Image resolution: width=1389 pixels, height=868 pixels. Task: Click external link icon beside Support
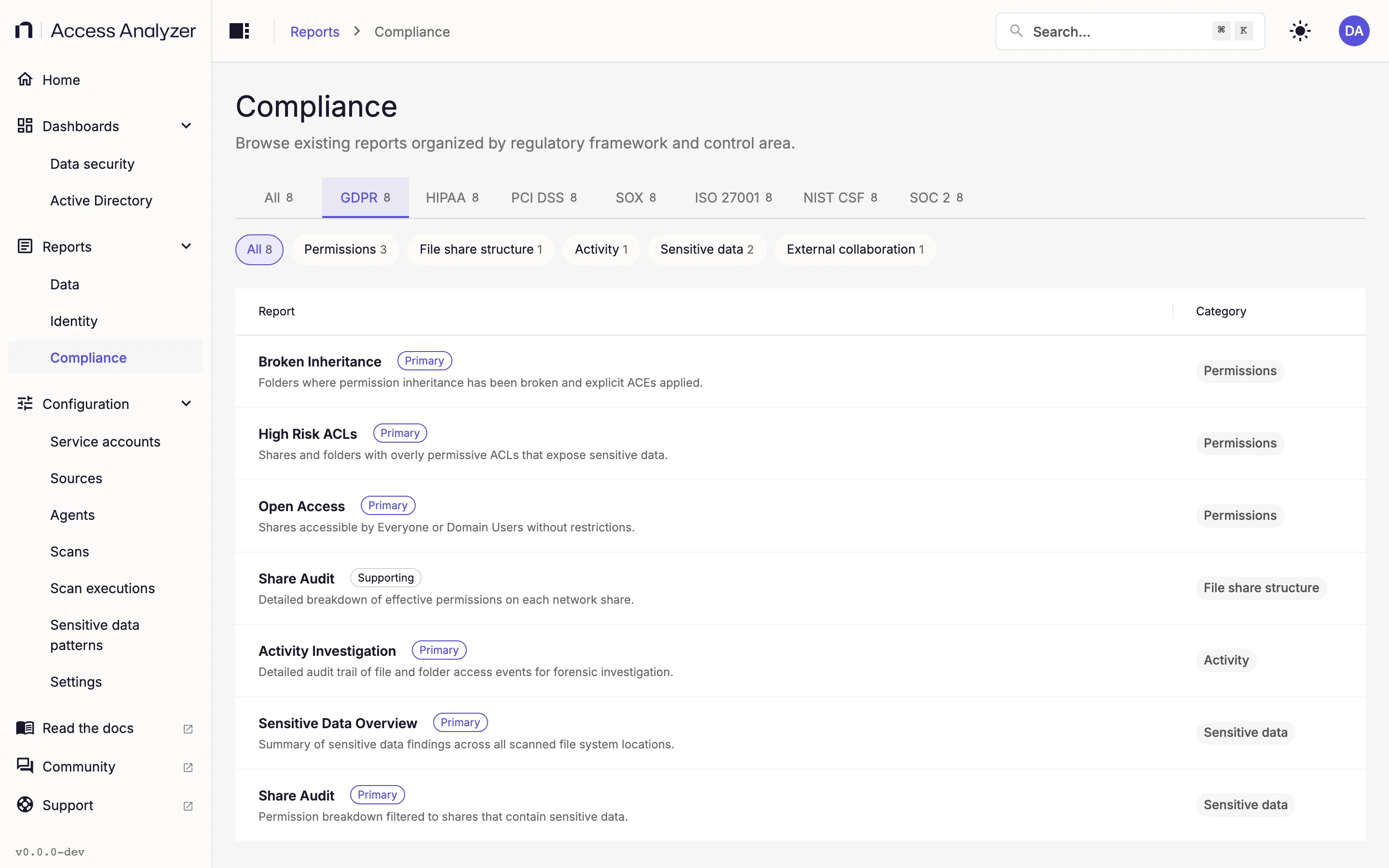click(188, 806)
